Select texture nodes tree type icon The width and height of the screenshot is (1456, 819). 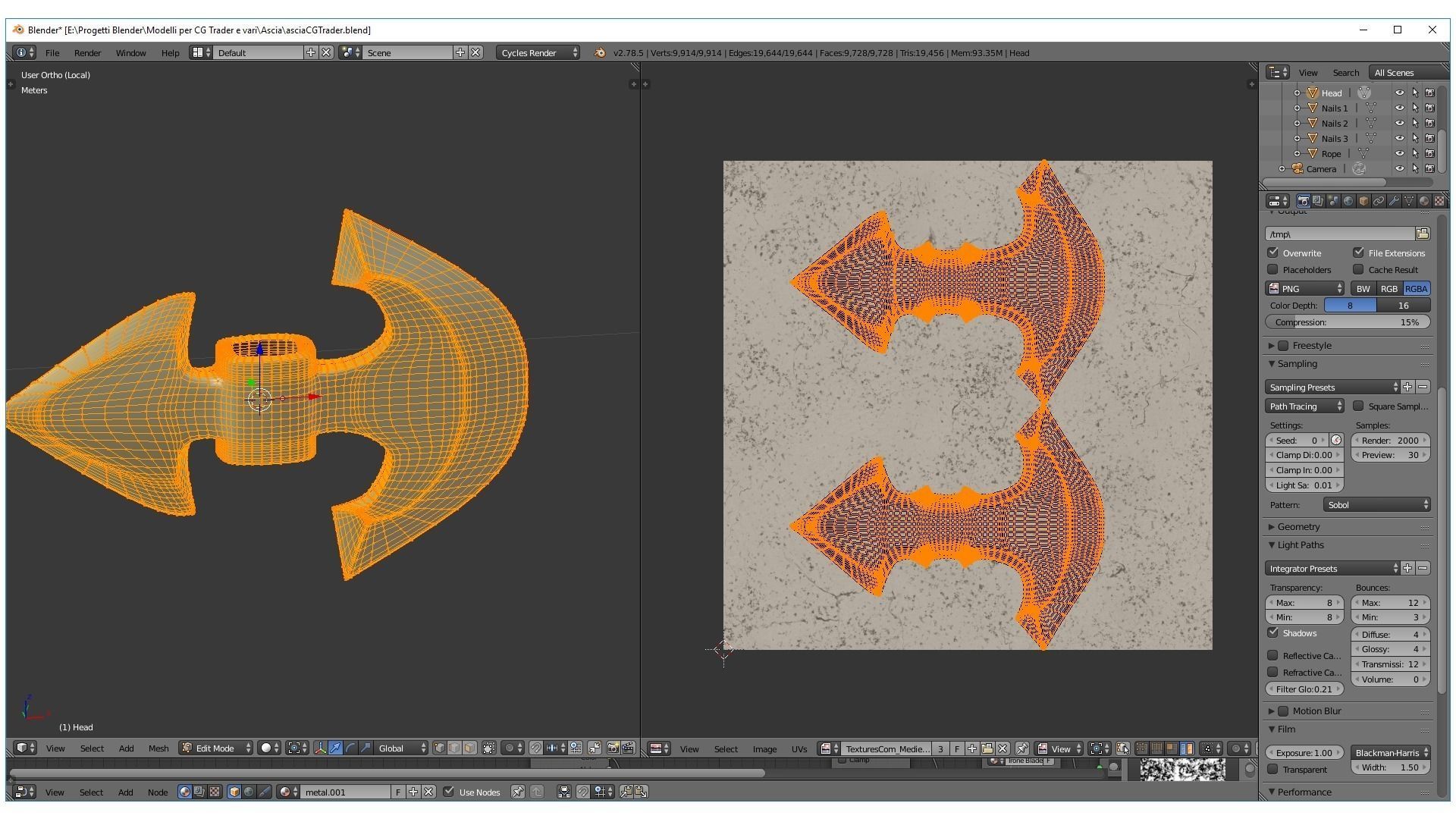click(215, 792)
